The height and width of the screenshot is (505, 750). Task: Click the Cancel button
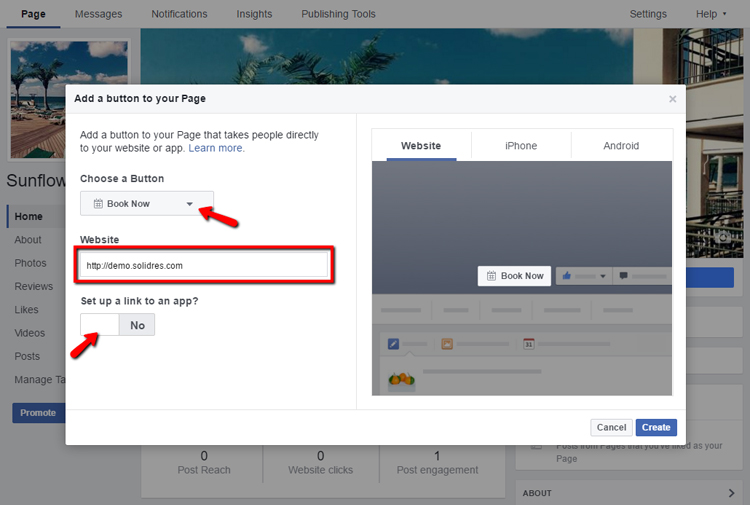click(x=611, y=428)
